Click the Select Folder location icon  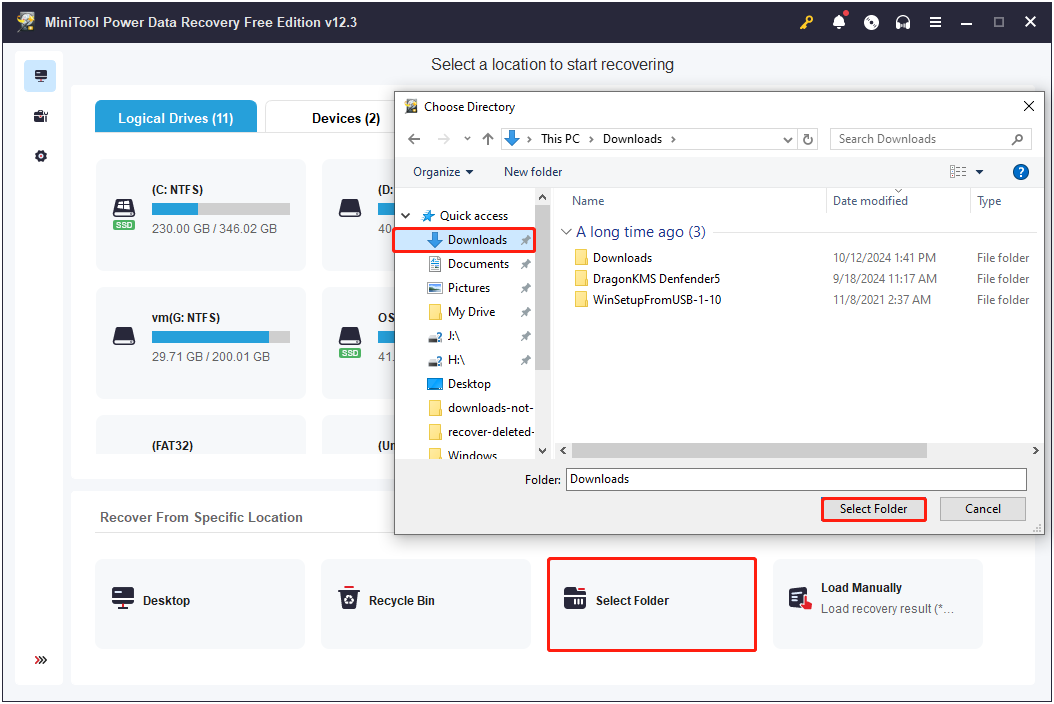coord(575,597)
